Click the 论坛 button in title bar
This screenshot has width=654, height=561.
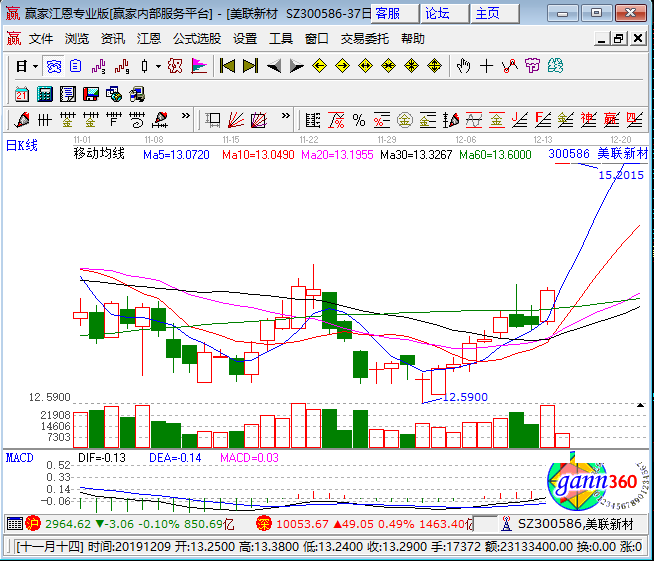pyautogui.click(x=445, y=14)
